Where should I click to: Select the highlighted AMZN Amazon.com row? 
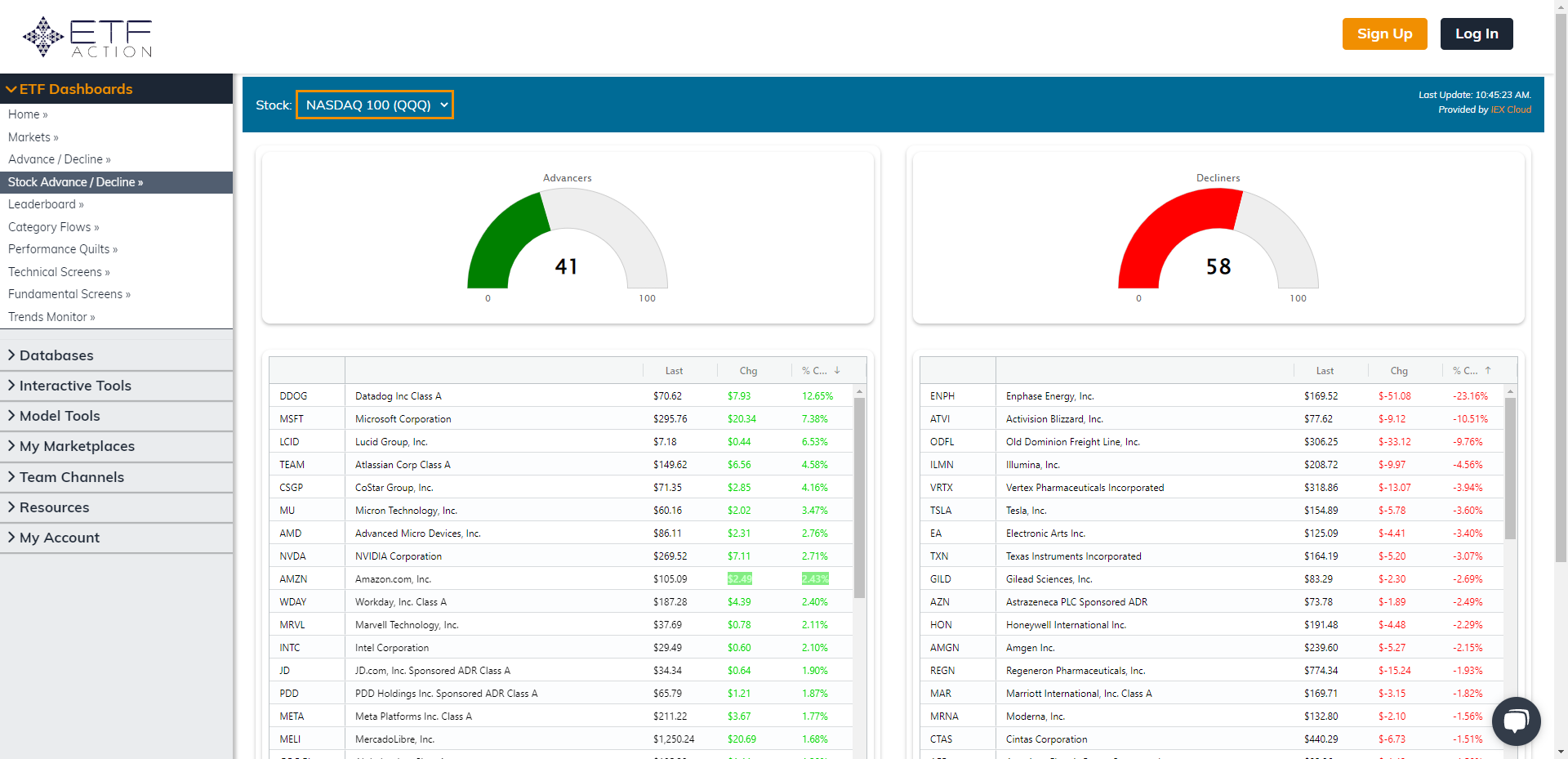[x=490, y=578]
